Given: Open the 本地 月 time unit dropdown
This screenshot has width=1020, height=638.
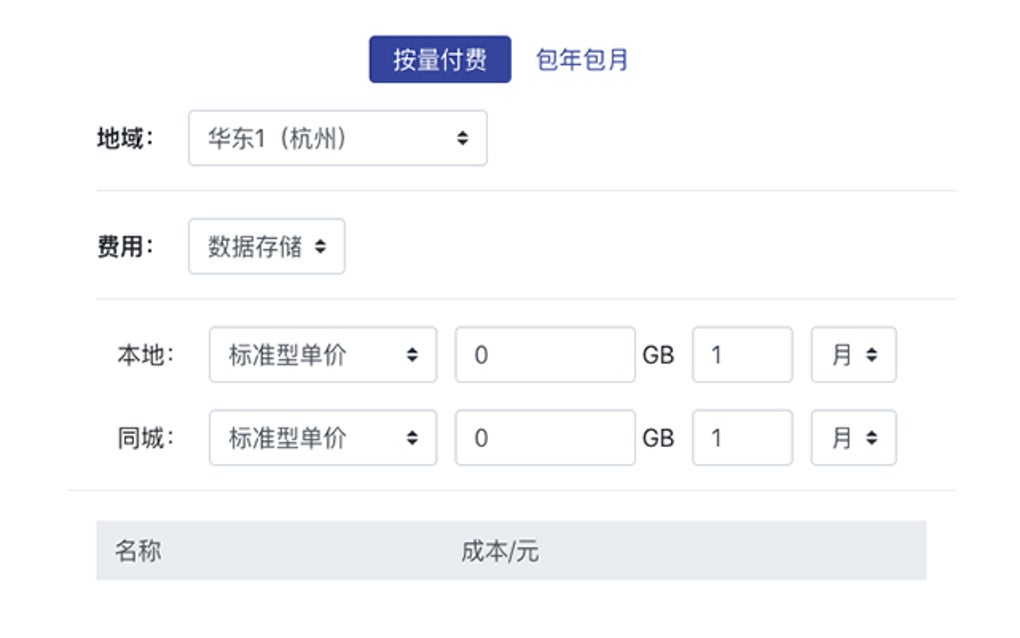Looking at the screenshot, I should 853,354.
